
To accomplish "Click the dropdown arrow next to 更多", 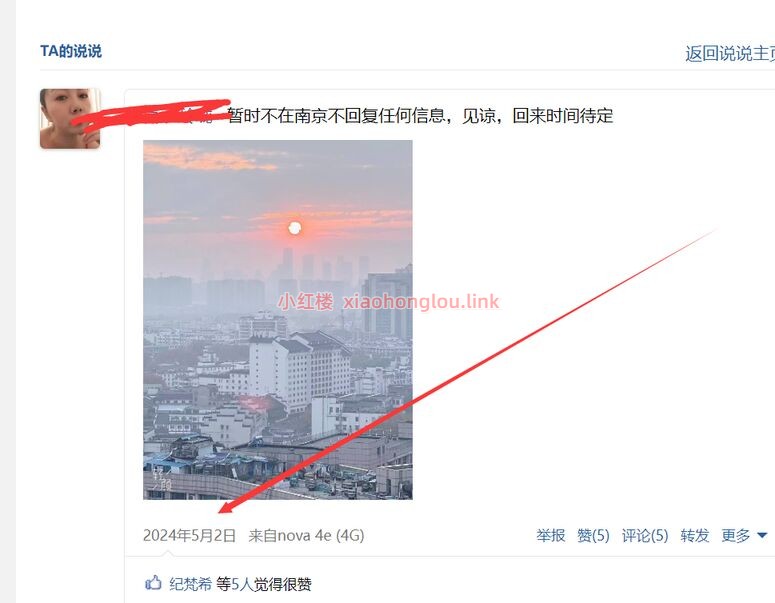I will [x=762, y=535].
